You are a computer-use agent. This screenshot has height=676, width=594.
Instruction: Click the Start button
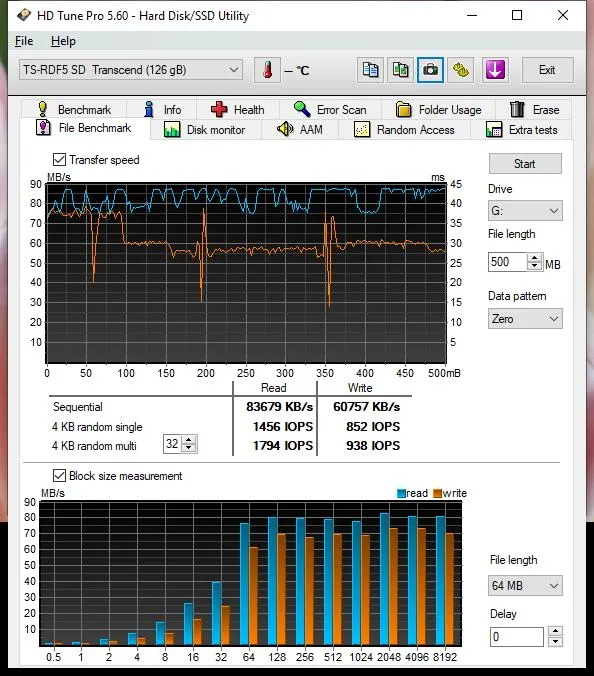pyautogui.click(x=525, y=163)
